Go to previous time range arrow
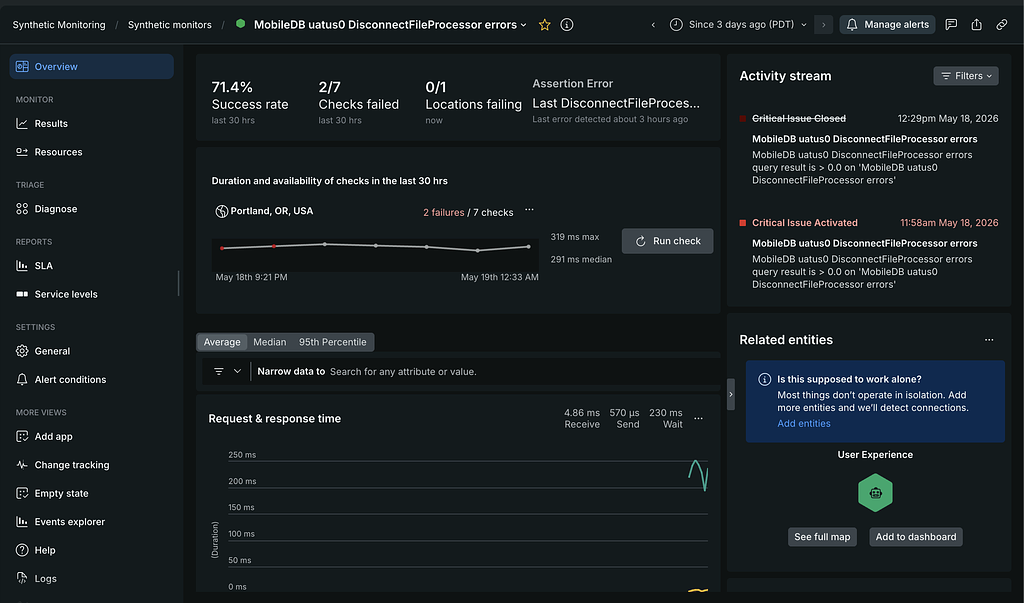Image resolution: width=1024 pixels, height=603 pixels. tap(653, 25)
